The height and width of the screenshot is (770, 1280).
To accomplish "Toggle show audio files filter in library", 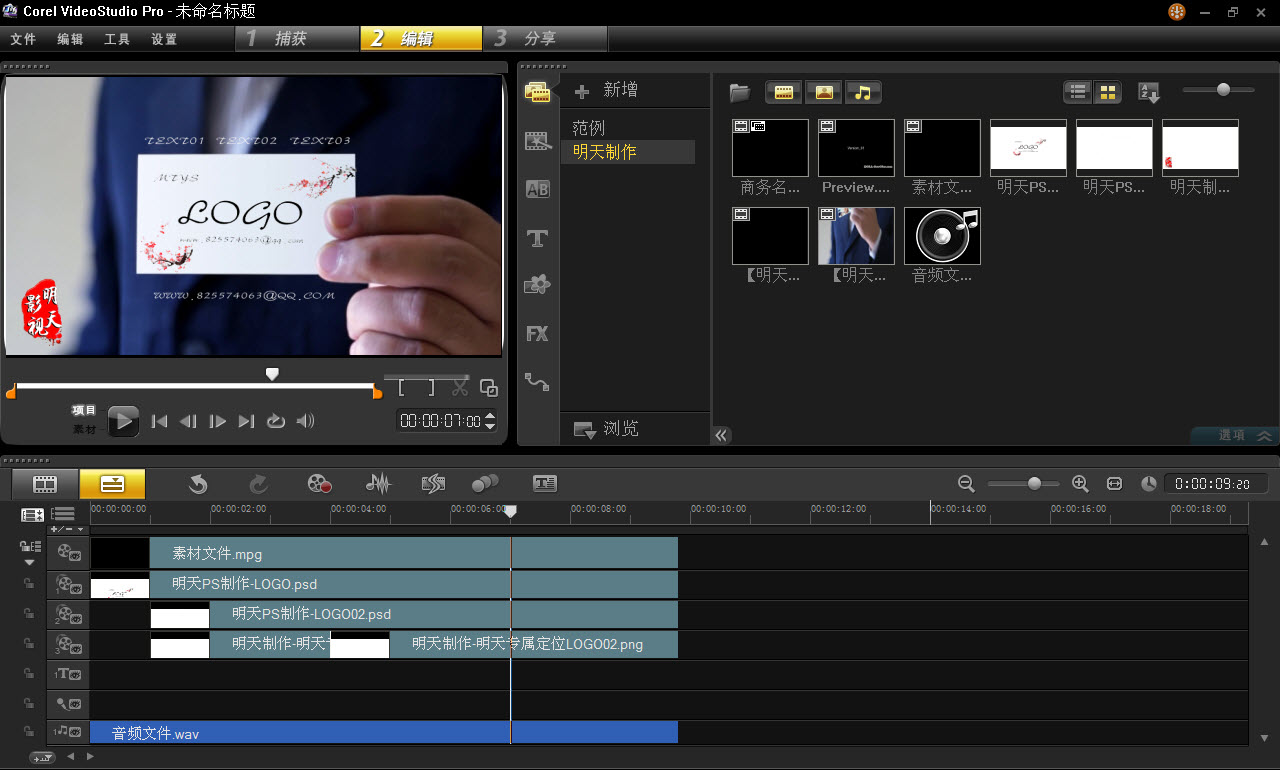I will click(863, 93).
